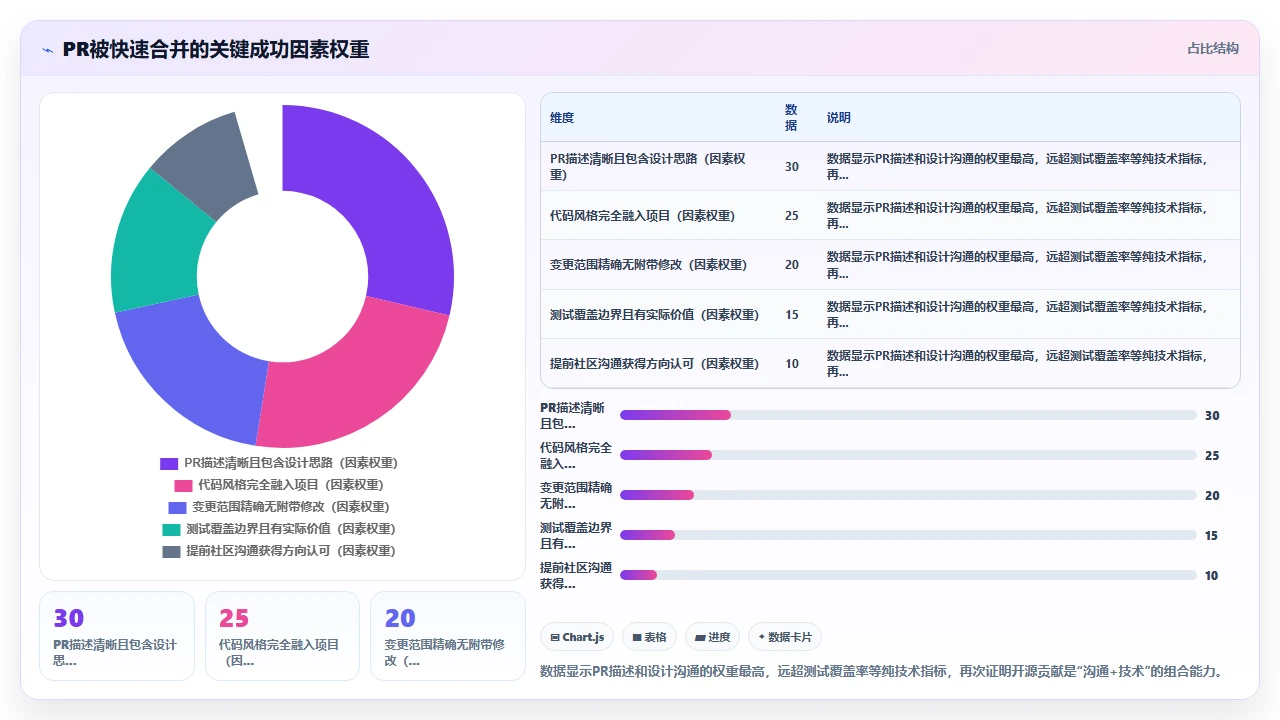Screen dimensions: 1280x720
Task: Click value 10 in the table
Action: point(791,363)
